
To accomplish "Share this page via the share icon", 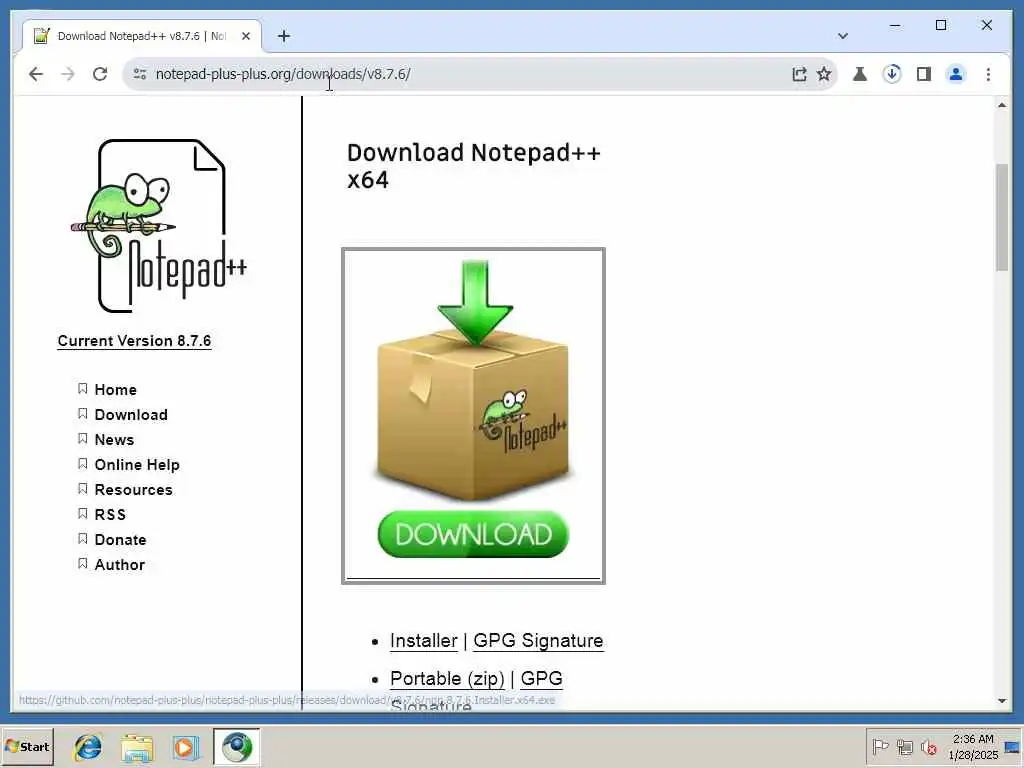I will point(799,74).
